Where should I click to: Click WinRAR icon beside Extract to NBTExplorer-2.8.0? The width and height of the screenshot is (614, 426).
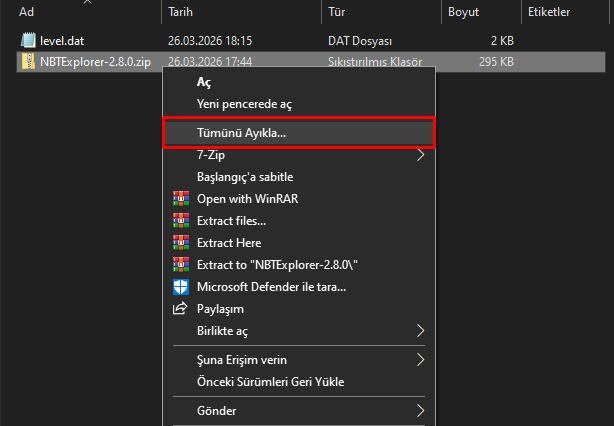[180, 264]
